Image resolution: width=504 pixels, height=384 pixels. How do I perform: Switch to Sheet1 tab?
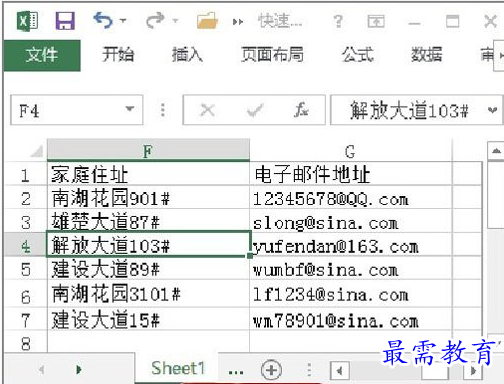pyautogui.click(x=178, y=368)
